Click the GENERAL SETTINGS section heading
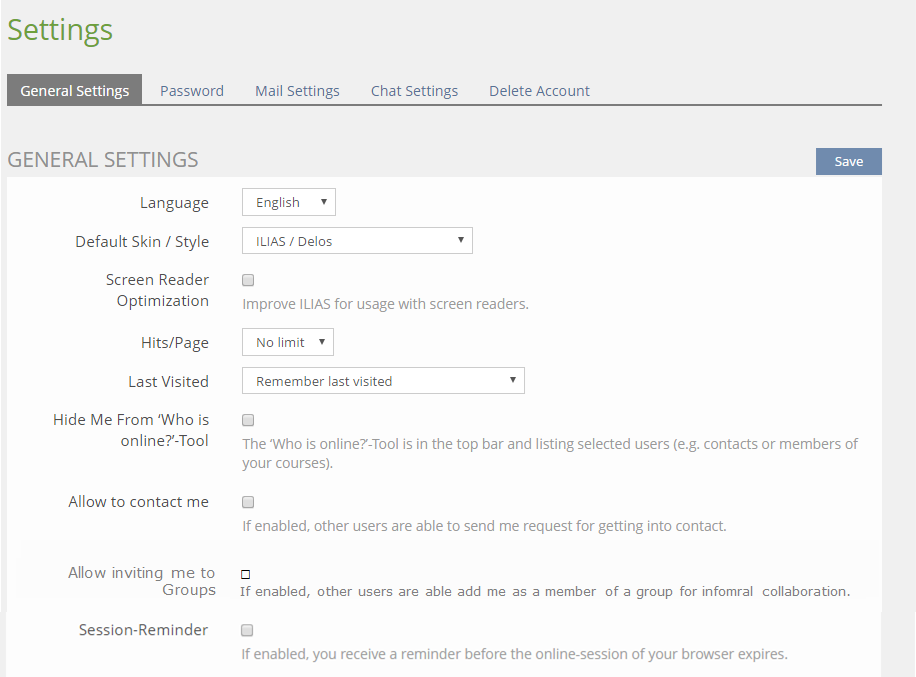916x677 pixels. (103, 160)
